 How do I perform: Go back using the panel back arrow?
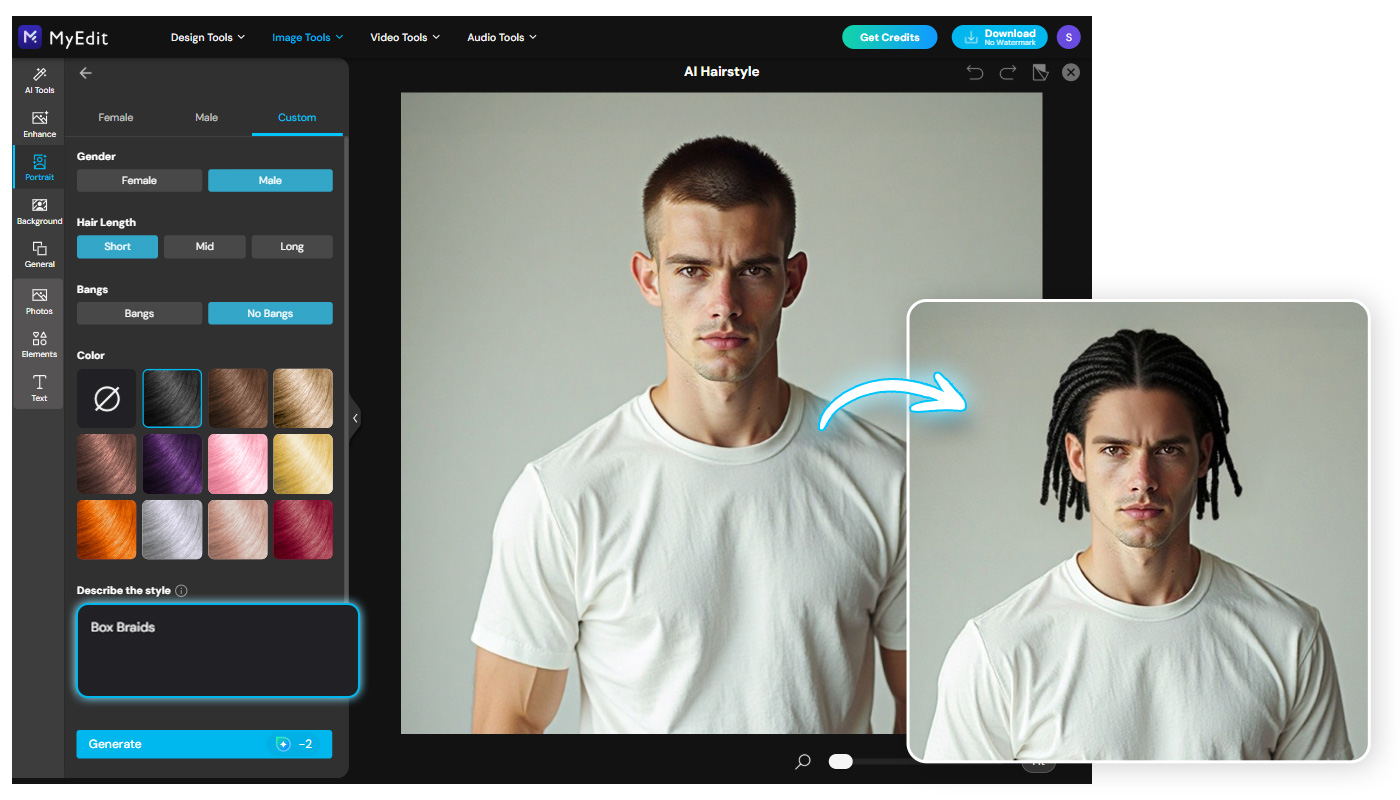click(x=85, y=73)
